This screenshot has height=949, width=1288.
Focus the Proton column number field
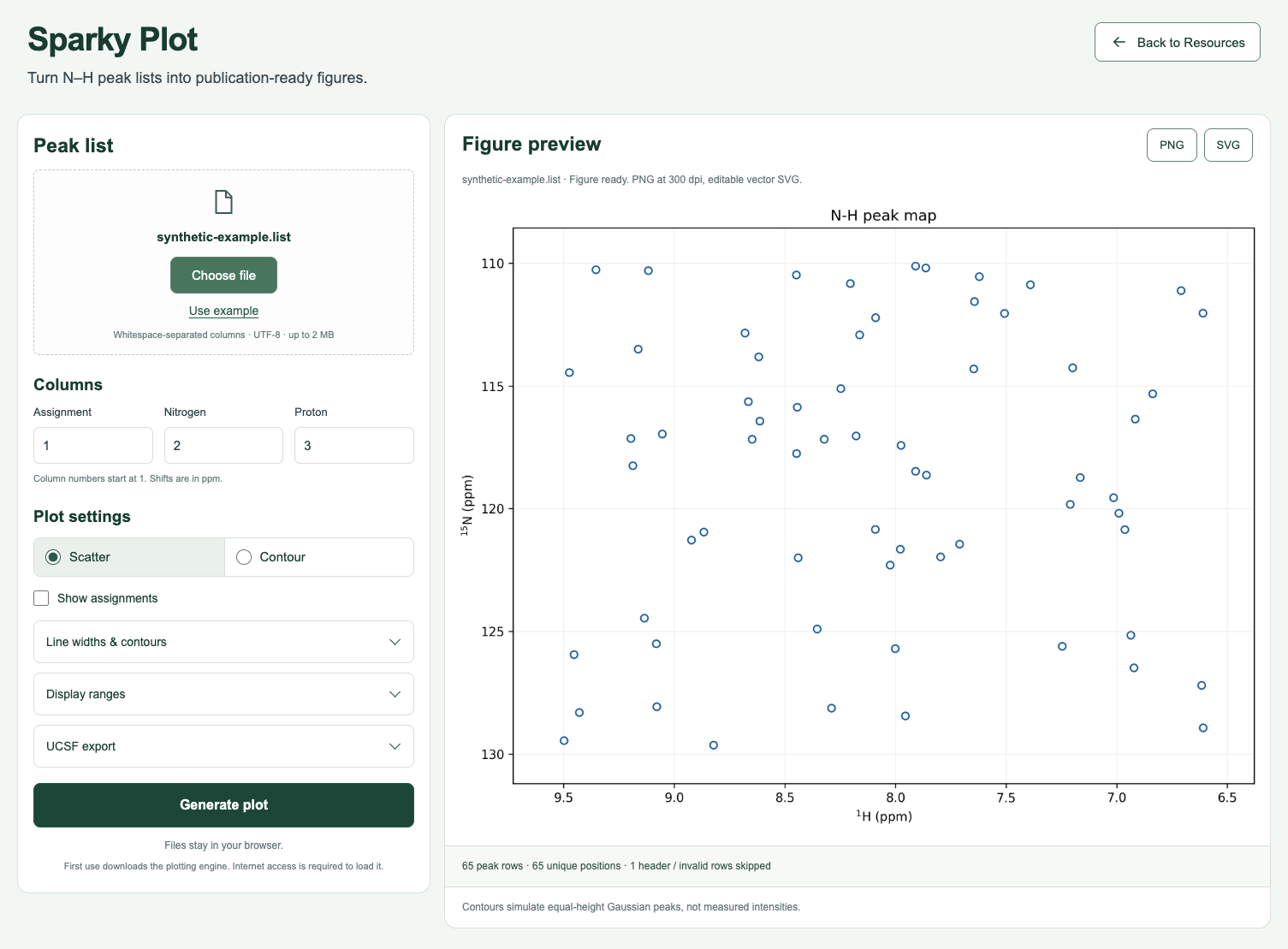click(354, 446)
